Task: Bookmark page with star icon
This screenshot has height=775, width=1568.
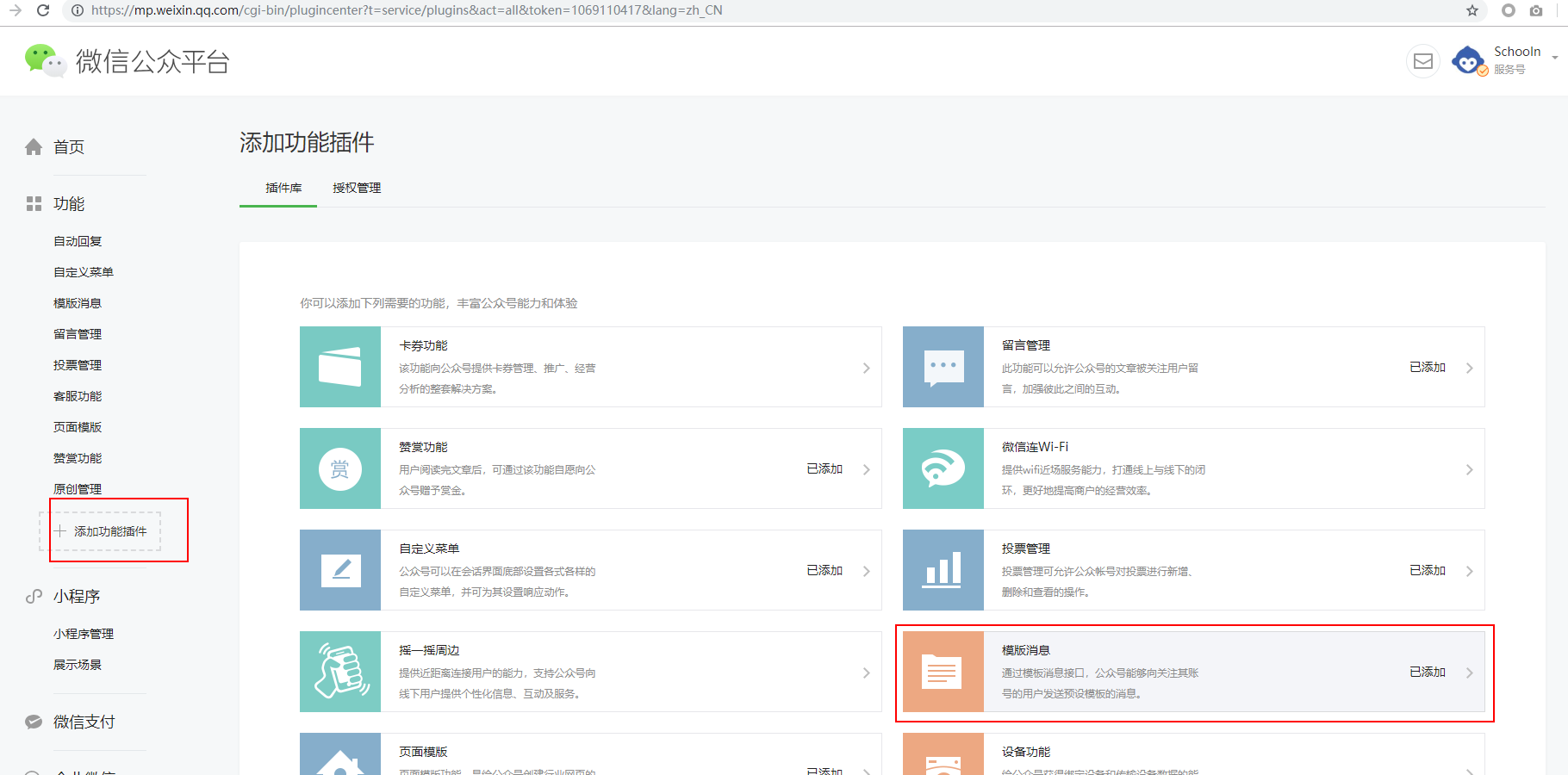Action: point(1472,10)
